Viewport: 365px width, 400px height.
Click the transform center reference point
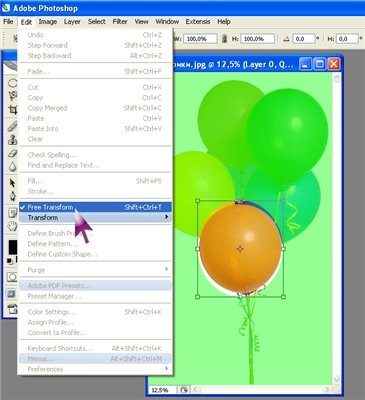tap(240, 249)
